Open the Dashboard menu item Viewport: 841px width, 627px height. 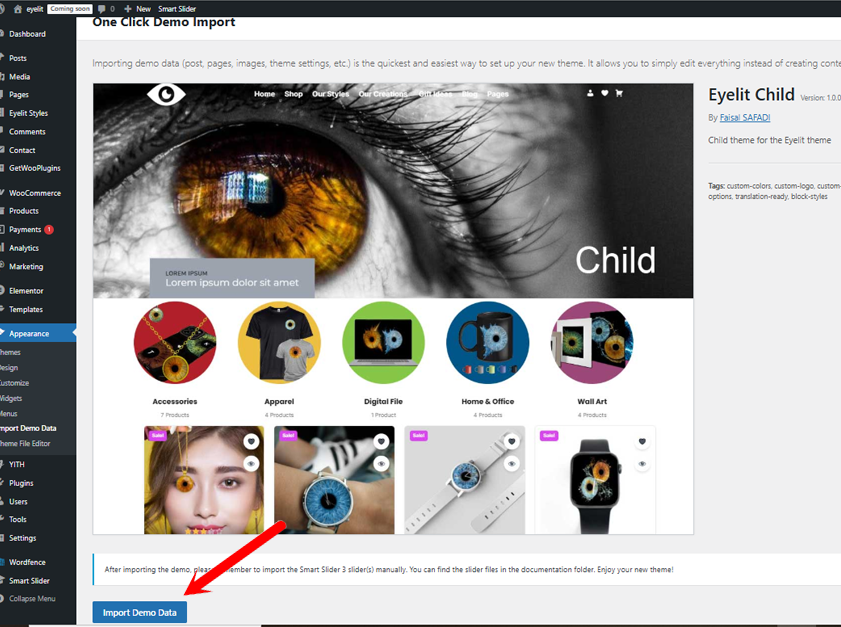click(x=28, y=34)
